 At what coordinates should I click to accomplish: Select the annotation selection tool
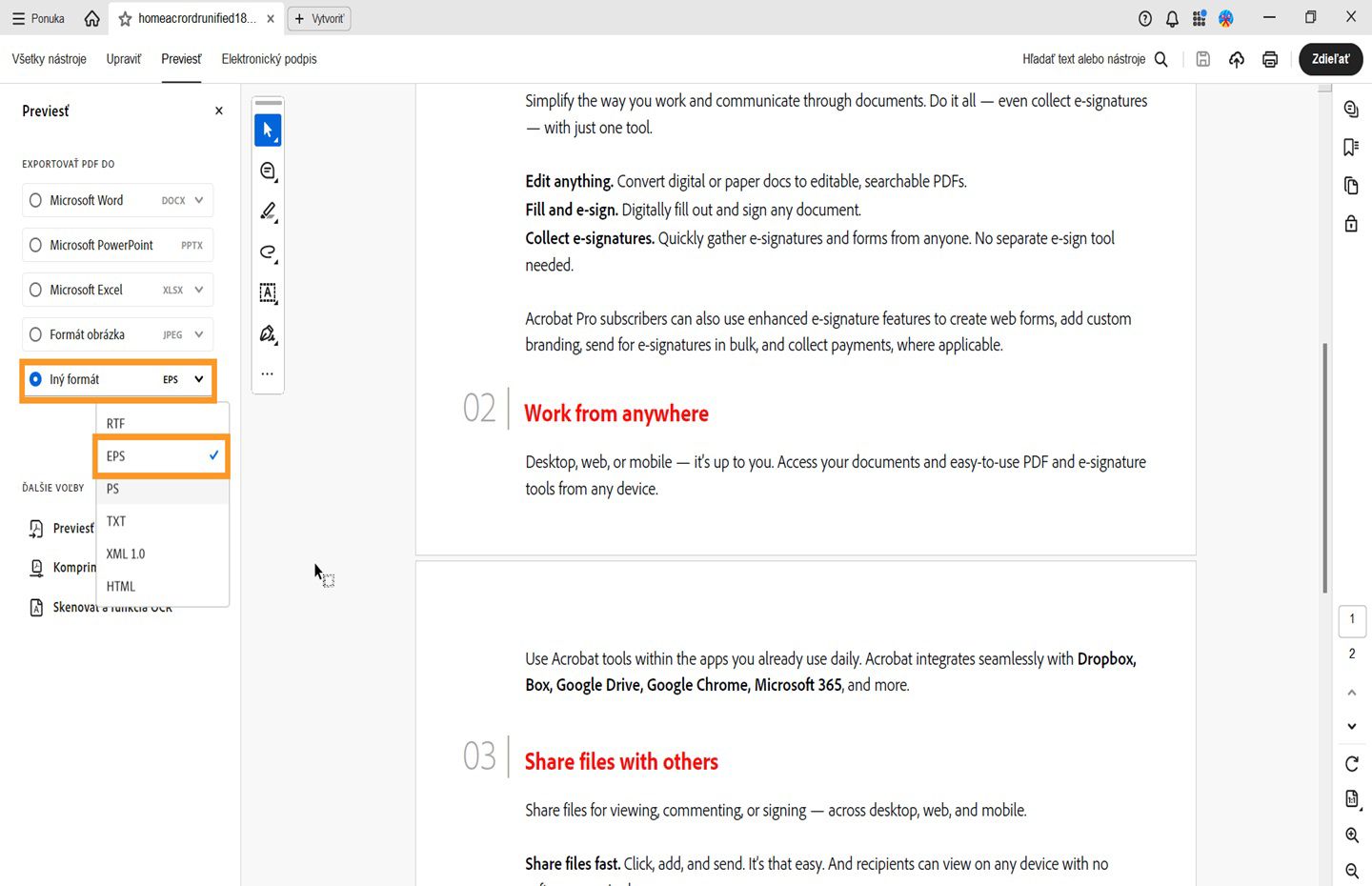coord(268,131)
